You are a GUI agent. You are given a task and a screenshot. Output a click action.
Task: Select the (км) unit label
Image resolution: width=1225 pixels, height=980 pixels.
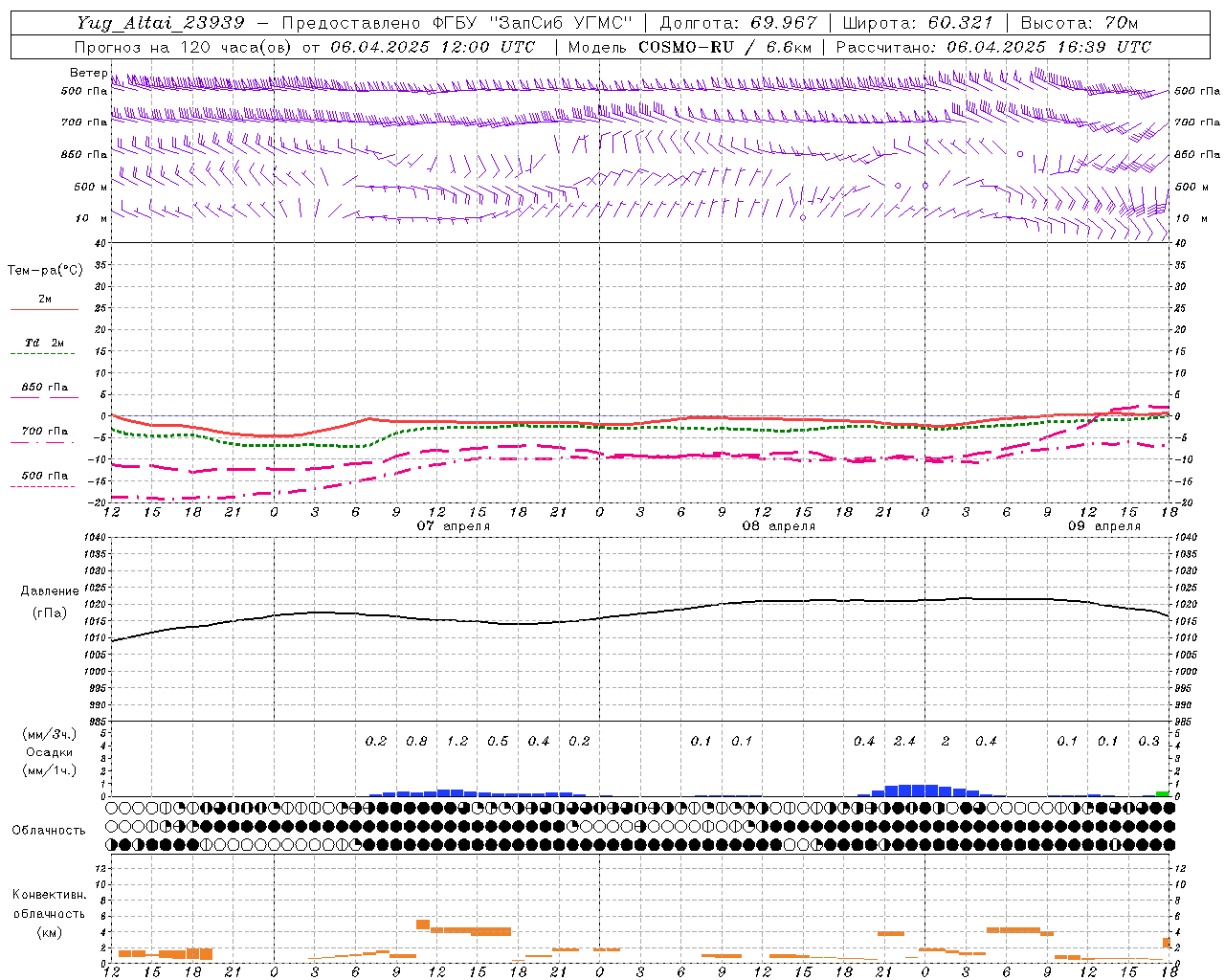[50, 932]
